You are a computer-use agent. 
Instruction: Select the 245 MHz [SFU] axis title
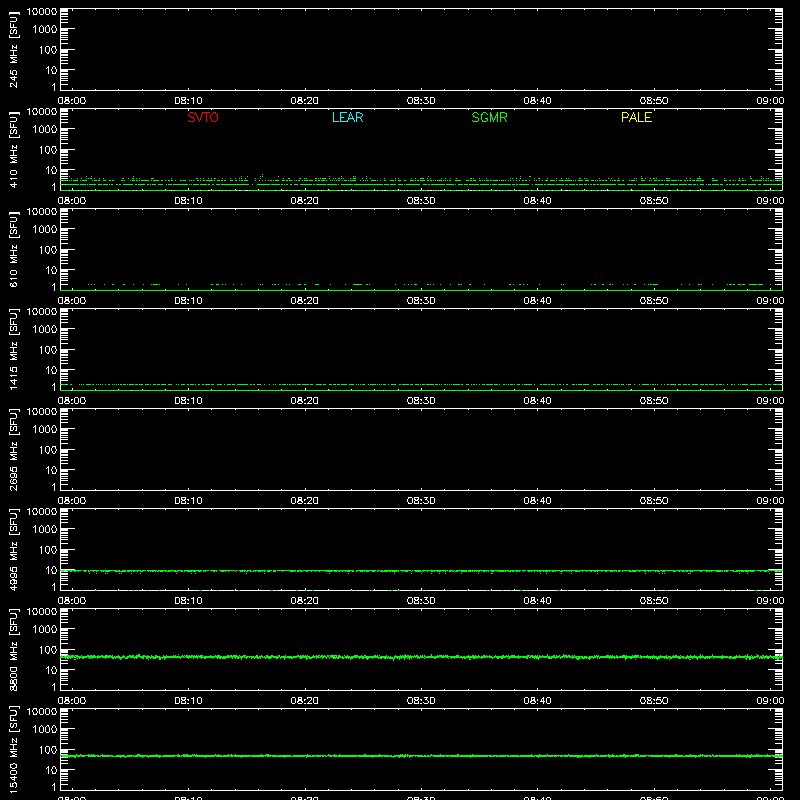click(13, 50)
